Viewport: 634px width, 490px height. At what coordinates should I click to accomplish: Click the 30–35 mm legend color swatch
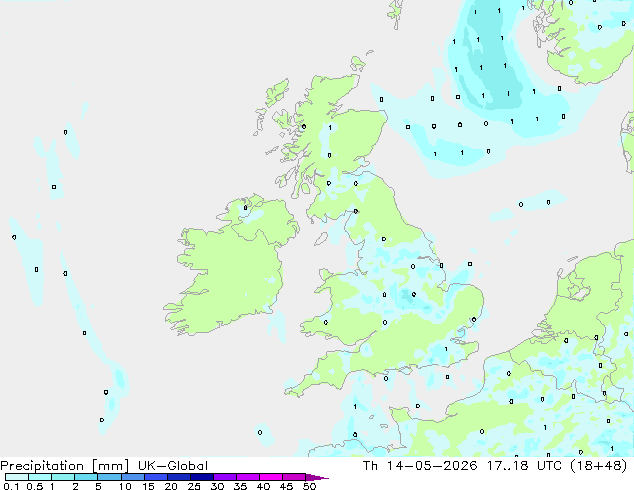coord(225,477)
